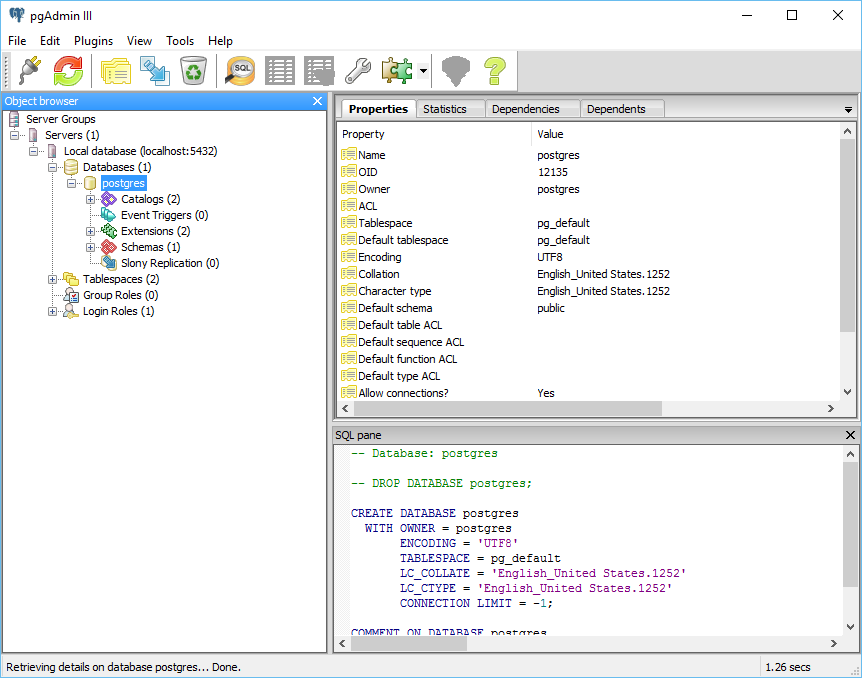Click the Server Groups icon
Viewport: 862px width, 678px height.
[14, 119]
